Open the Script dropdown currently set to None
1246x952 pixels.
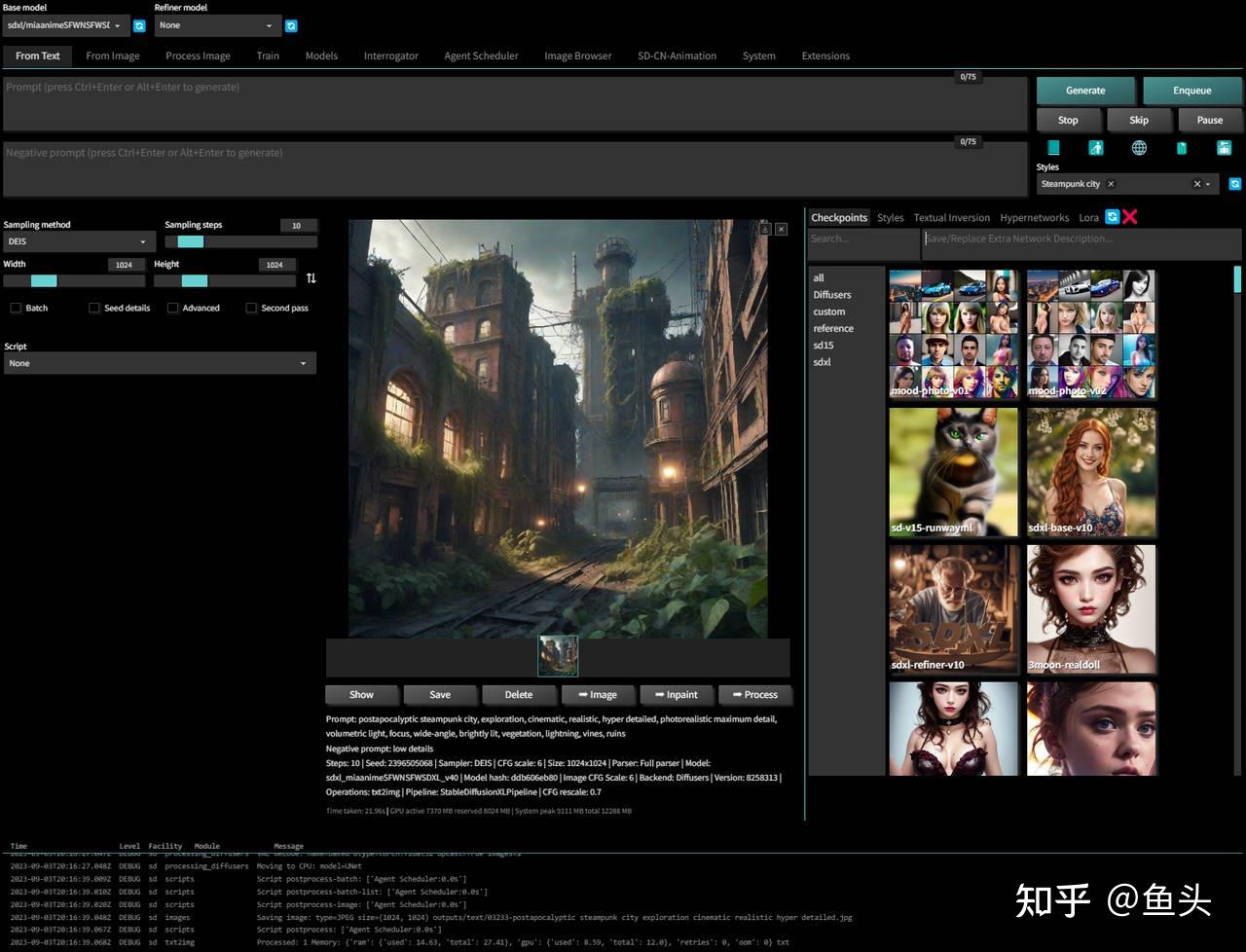point(159,362)
